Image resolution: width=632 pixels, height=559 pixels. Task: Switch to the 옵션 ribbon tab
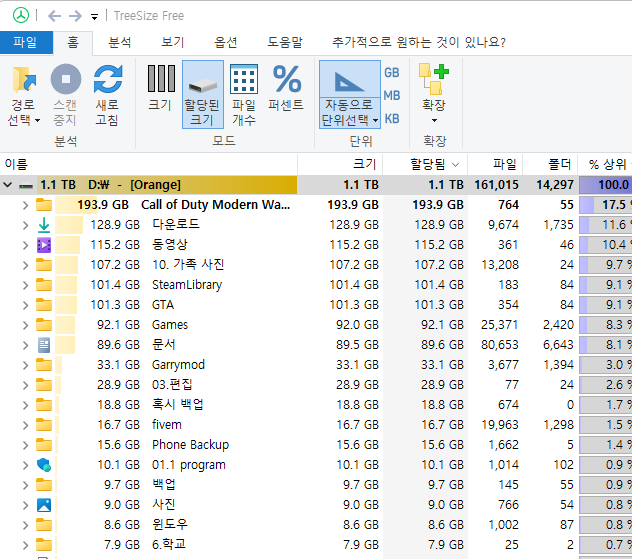[225, 42]
